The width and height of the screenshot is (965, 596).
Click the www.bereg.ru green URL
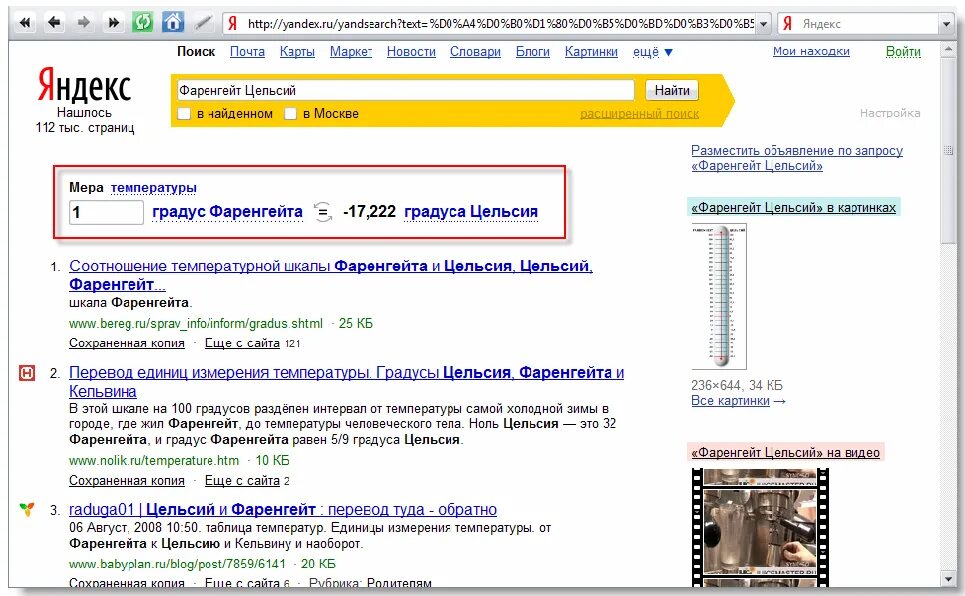pyautogui.click(x=196, y=323)
